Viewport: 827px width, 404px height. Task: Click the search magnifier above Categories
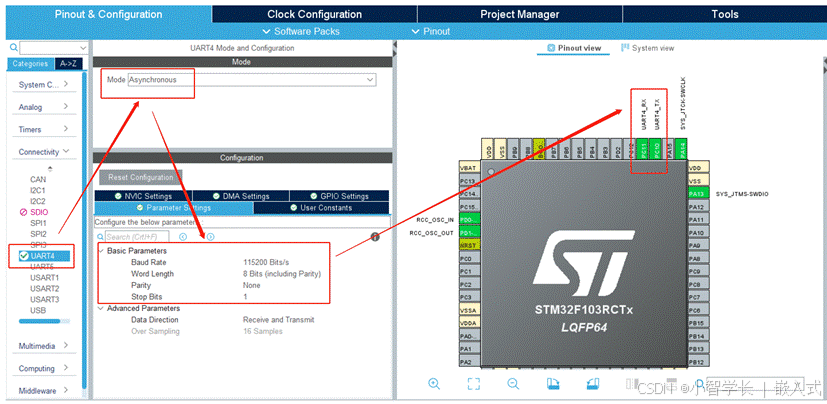coord(14,47)
